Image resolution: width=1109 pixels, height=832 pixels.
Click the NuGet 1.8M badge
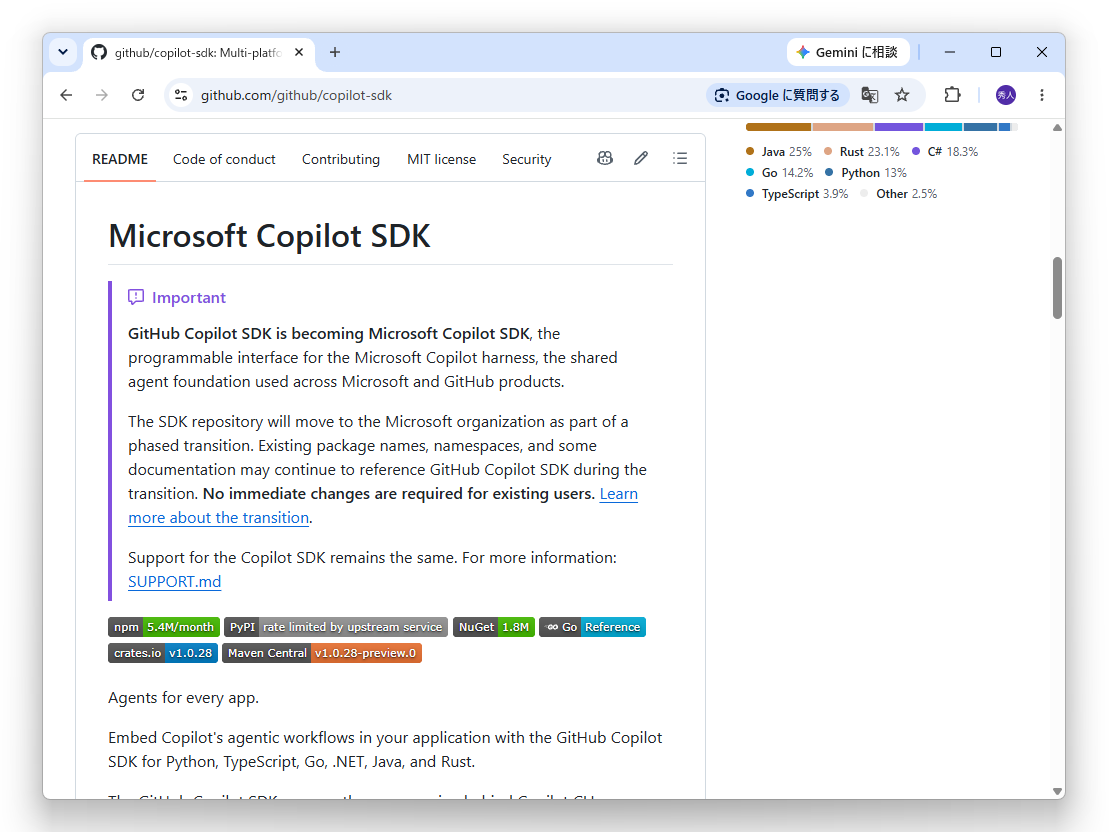click(x=494, y=627)
